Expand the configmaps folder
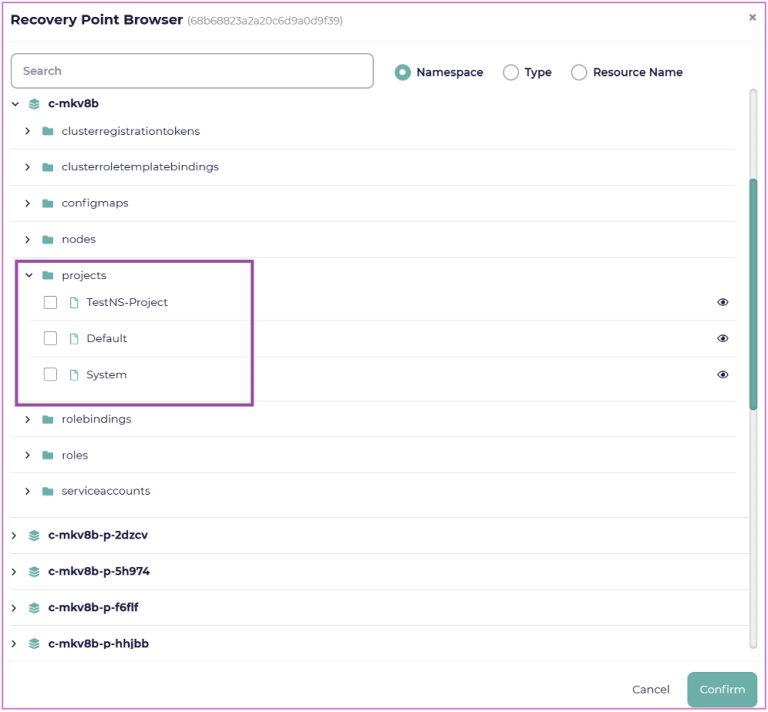 click(27, 203)
